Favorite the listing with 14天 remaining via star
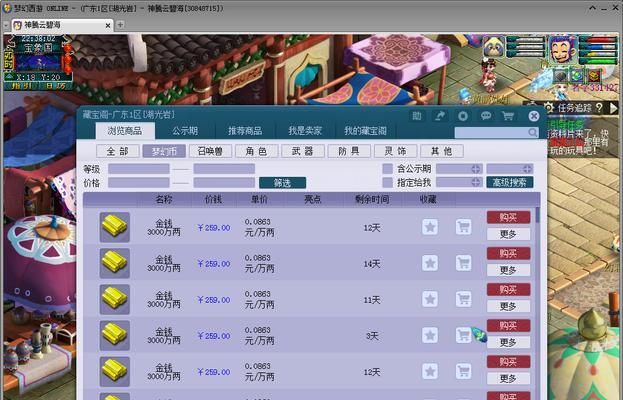The height and width of the screenshot is (400, 623). click(430, 263)
